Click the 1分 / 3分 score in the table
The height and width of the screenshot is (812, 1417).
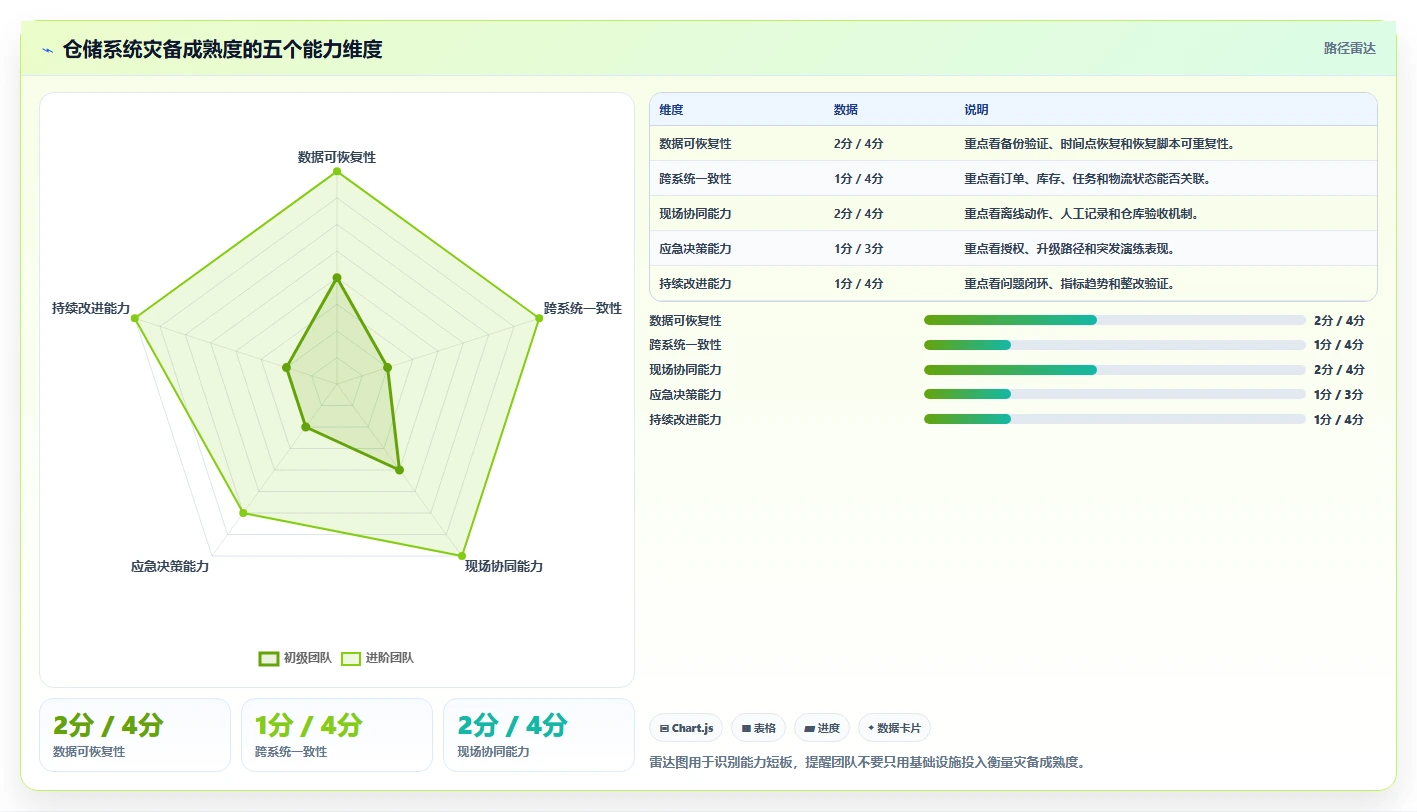coord(858,249)
